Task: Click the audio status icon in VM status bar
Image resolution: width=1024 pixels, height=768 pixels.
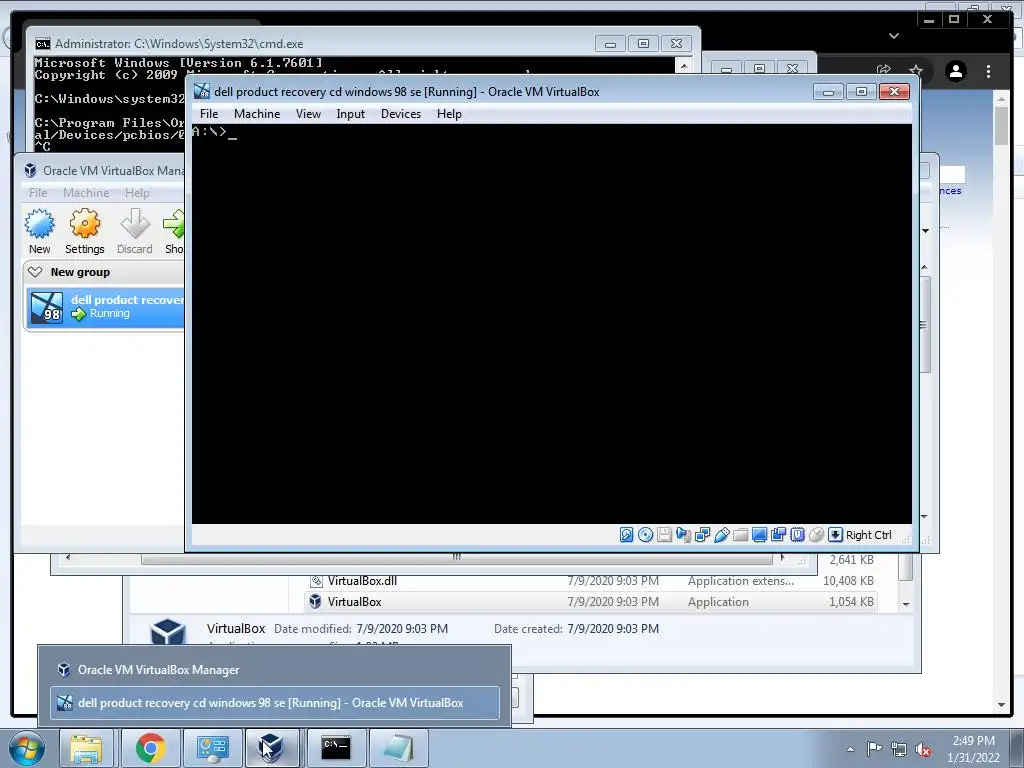Action: point(684,535)
